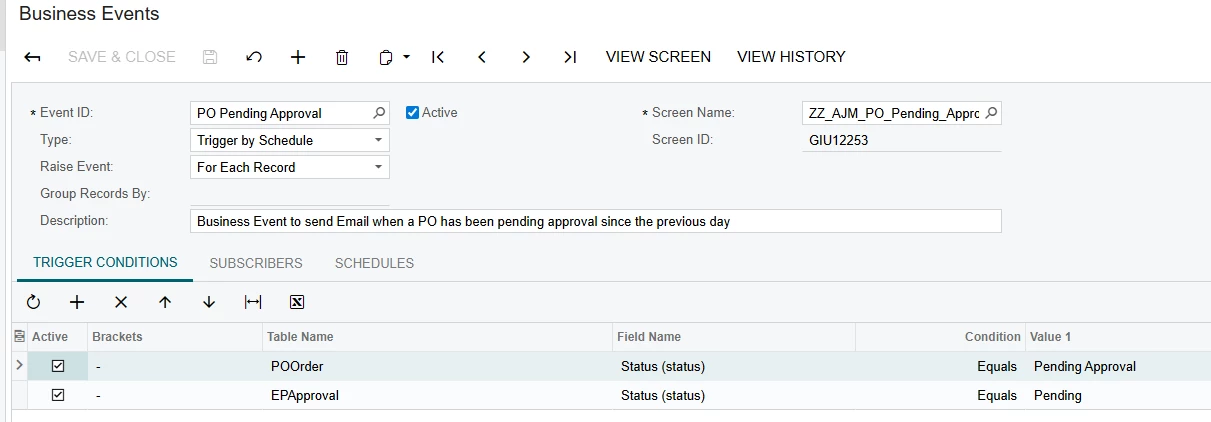Open the clipboard menu dropdown arrow
Screen dimensions: 1211x422
(407, 57)
